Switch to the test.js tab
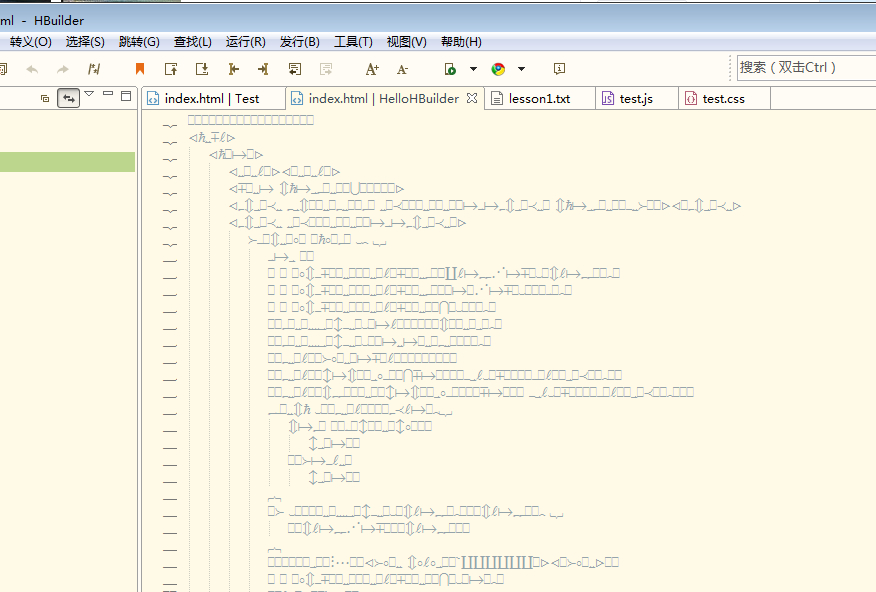This screenshot has width=876, height=592. coord(636,99)
